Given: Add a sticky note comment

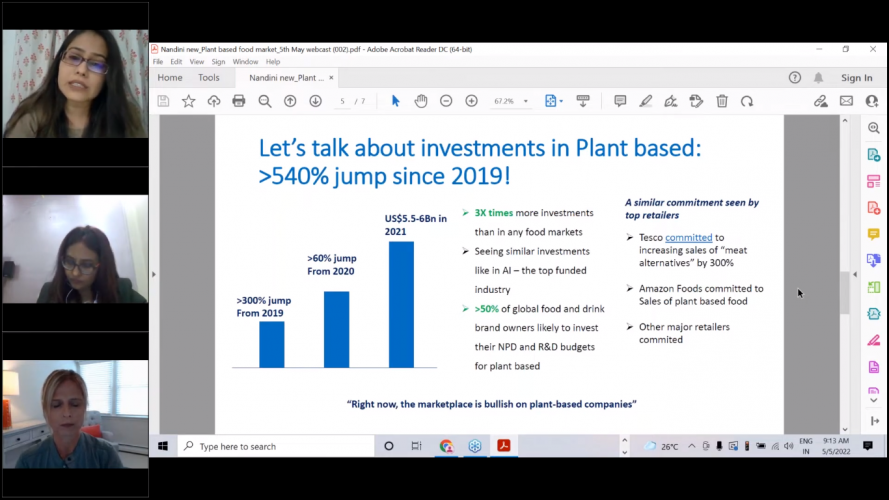Looking at the screenshot, I should point(620,101).
